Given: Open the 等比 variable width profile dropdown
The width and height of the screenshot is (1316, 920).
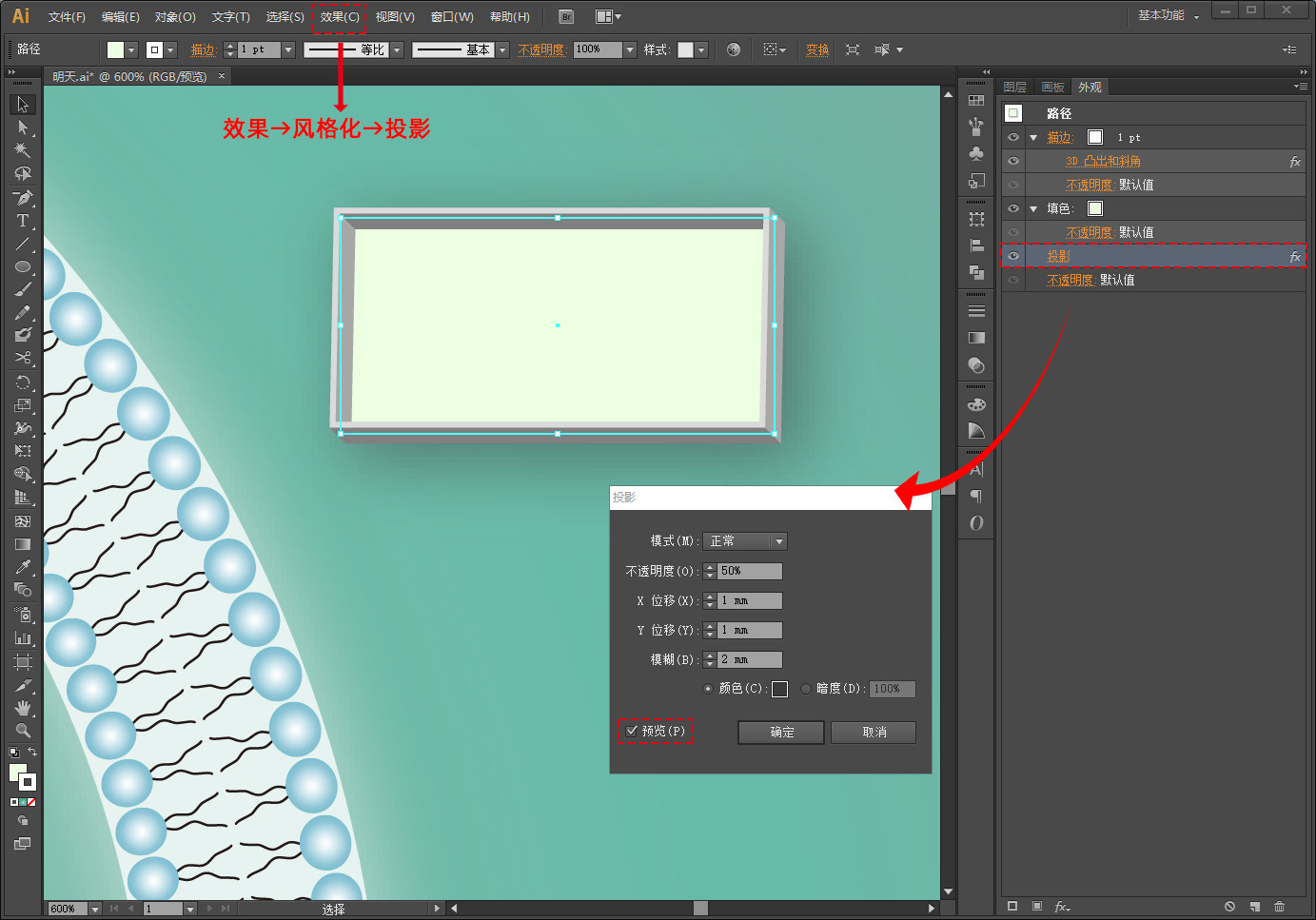Looking at the screenshot, I should coord(397,49).
